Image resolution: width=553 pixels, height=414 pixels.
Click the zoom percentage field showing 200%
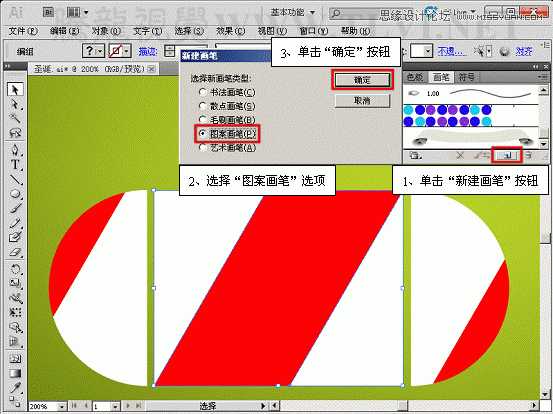click(43, 406)
